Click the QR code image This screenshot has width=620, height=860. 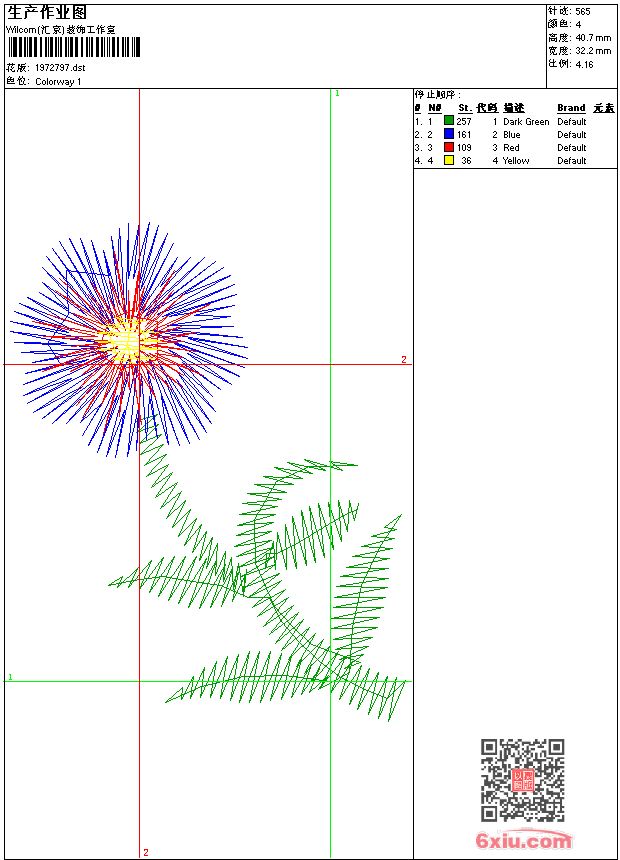click(522, 780)
